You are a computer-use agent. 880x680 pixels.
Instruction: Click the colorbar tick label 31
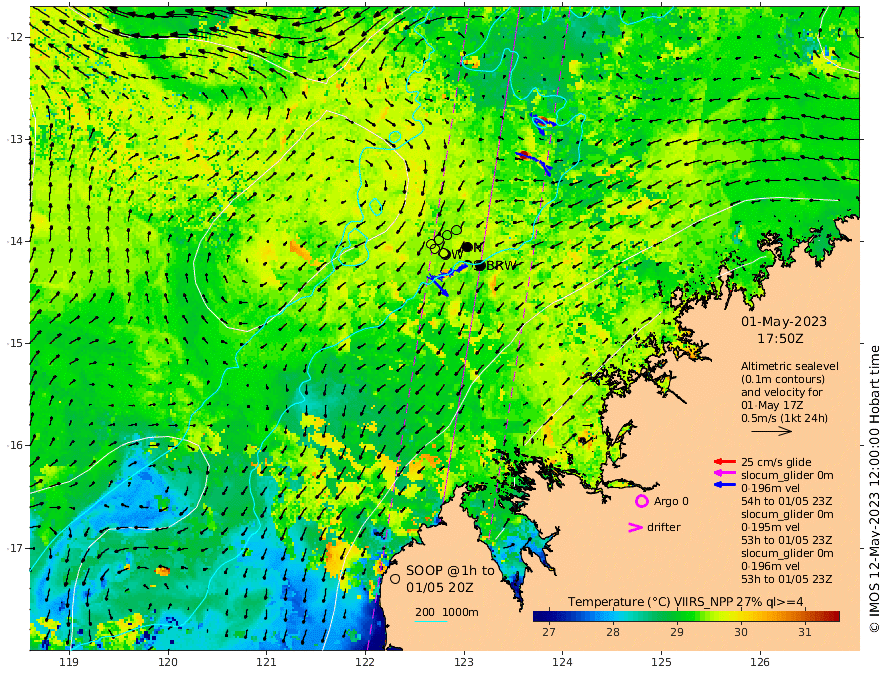point(805,632)
